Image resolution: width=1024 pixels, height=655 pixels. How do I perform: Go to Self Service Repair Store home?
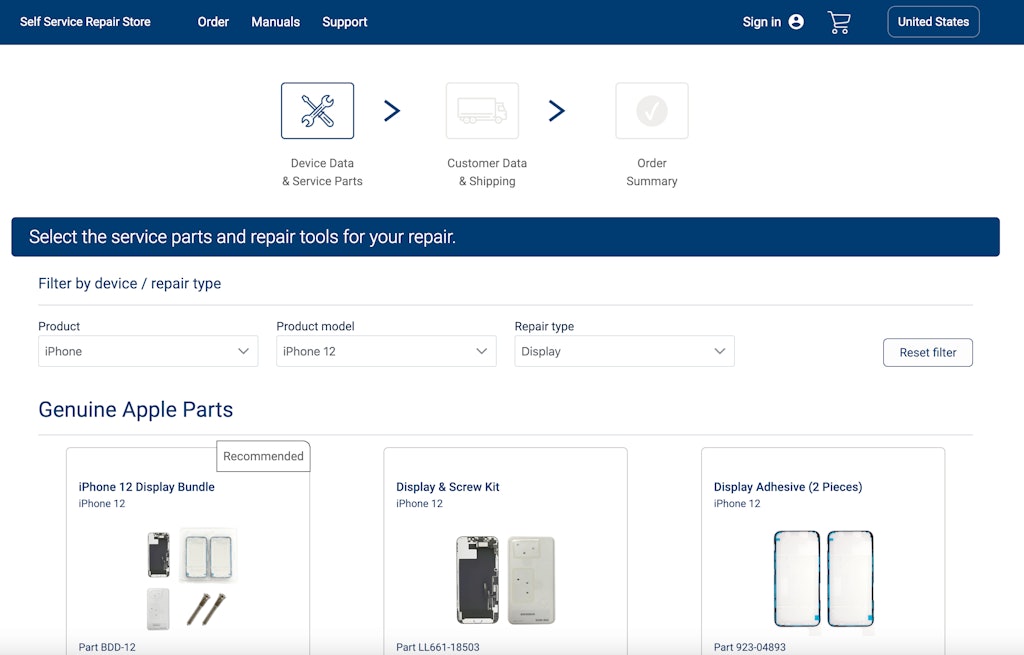click(x=85, y=22)
